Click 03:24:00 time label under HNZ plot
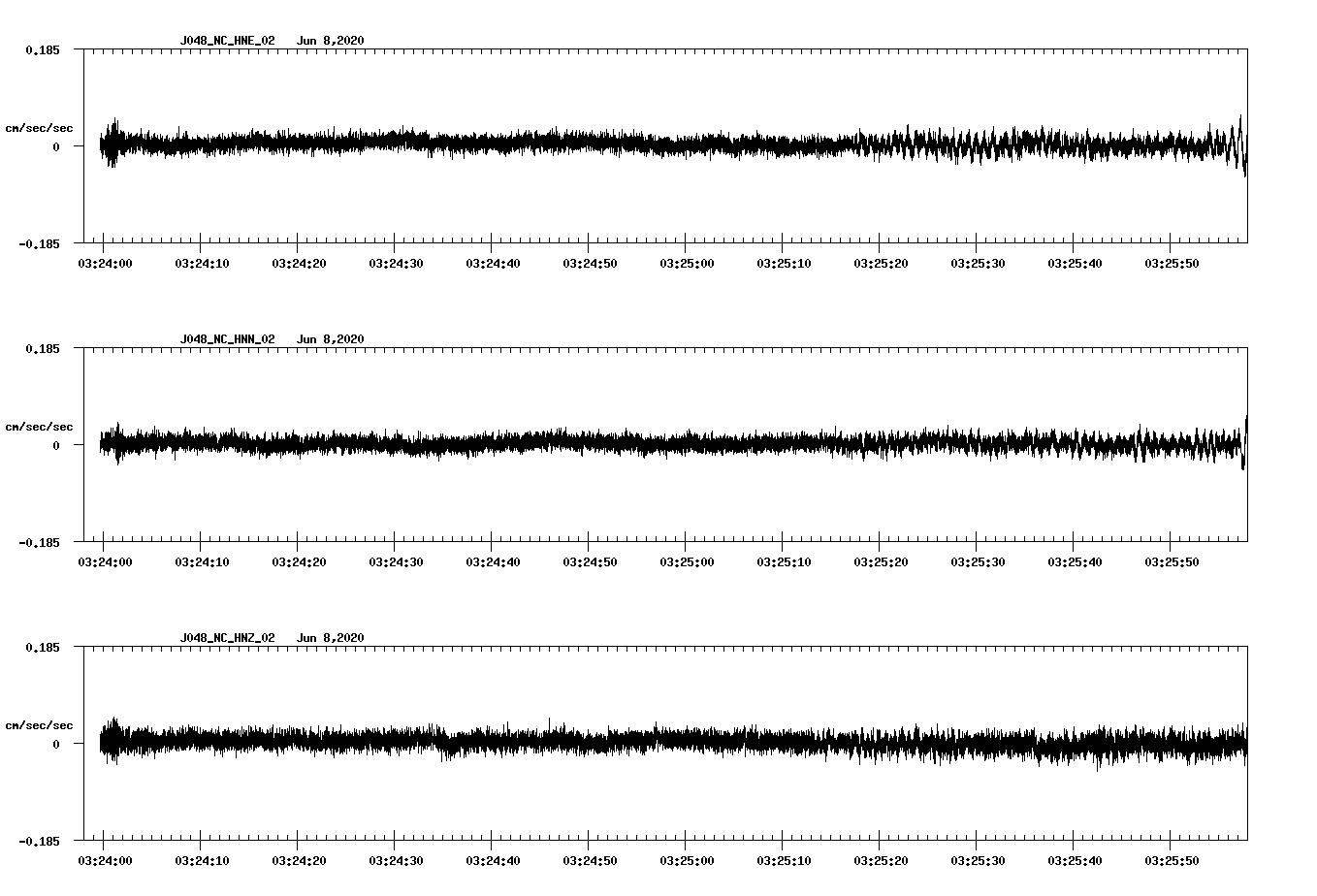The image size is (1317, 896). [x=104, y=860]
